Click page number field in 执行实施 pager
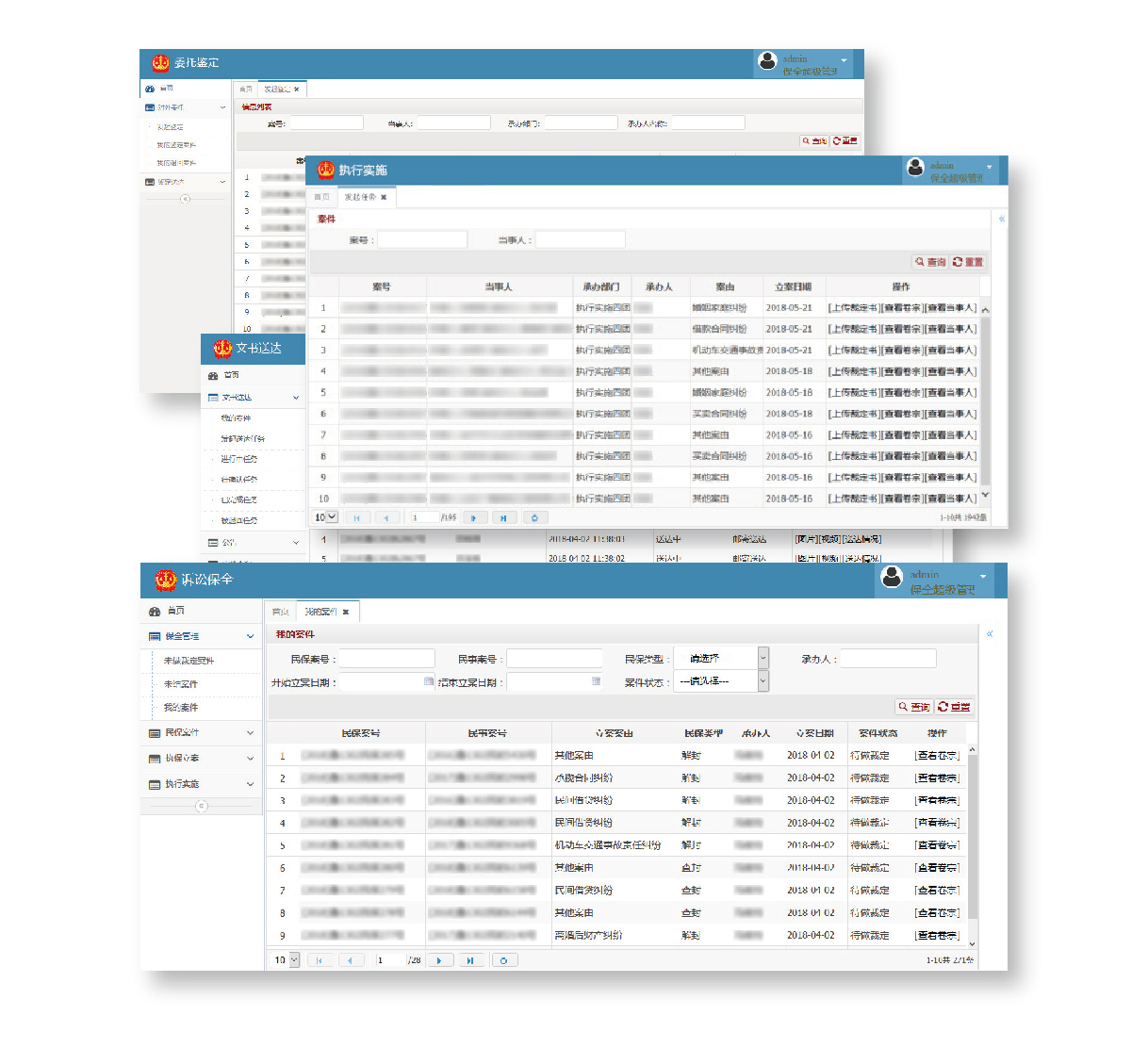Viewport: 1148px width, 1064px height. 424,517
